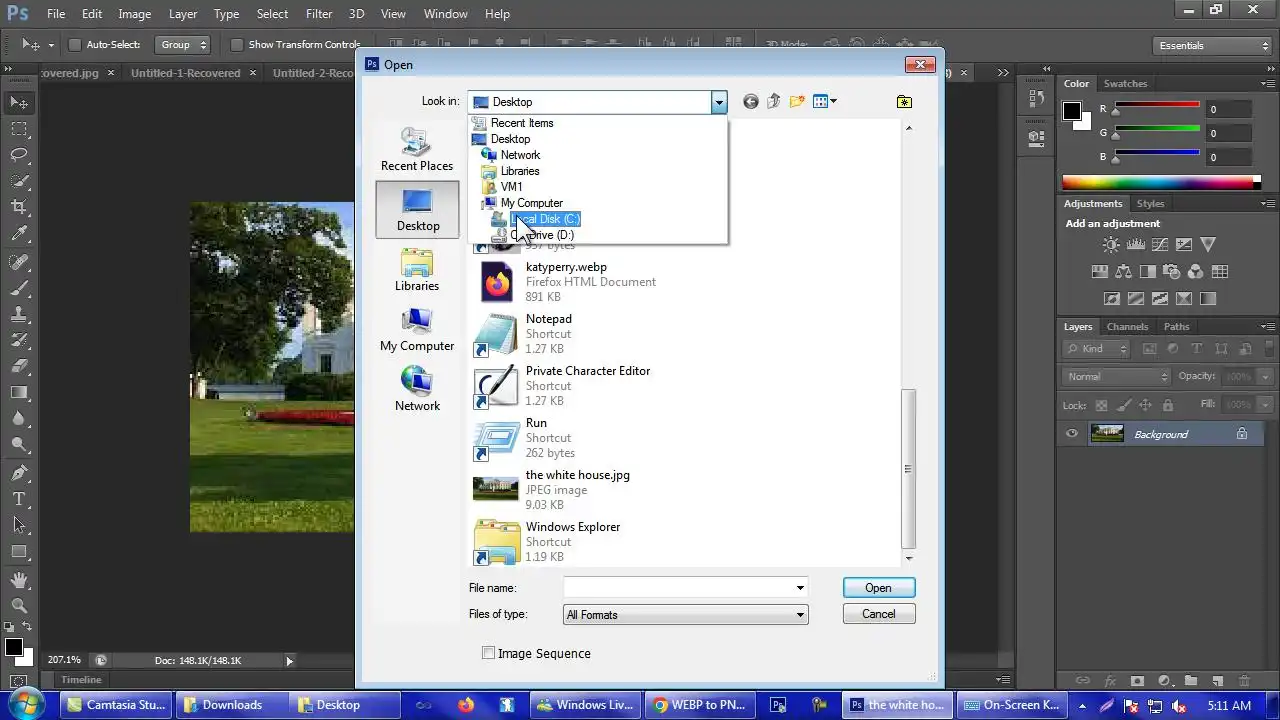
Task: Select the Gradient tool
Action: (x=19, y=392)
